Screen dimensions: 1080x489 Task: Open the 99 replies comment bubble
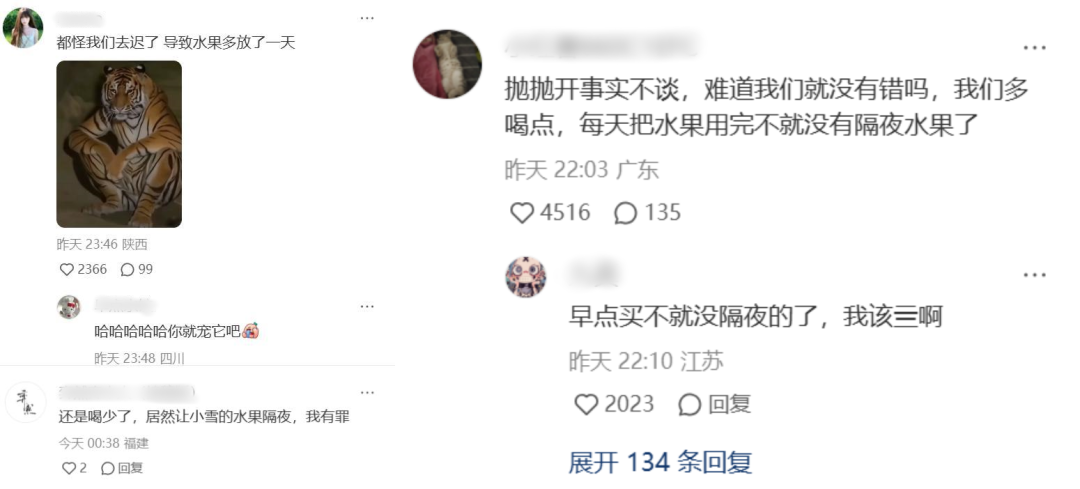pyautogui.click(x=127, y=269)
